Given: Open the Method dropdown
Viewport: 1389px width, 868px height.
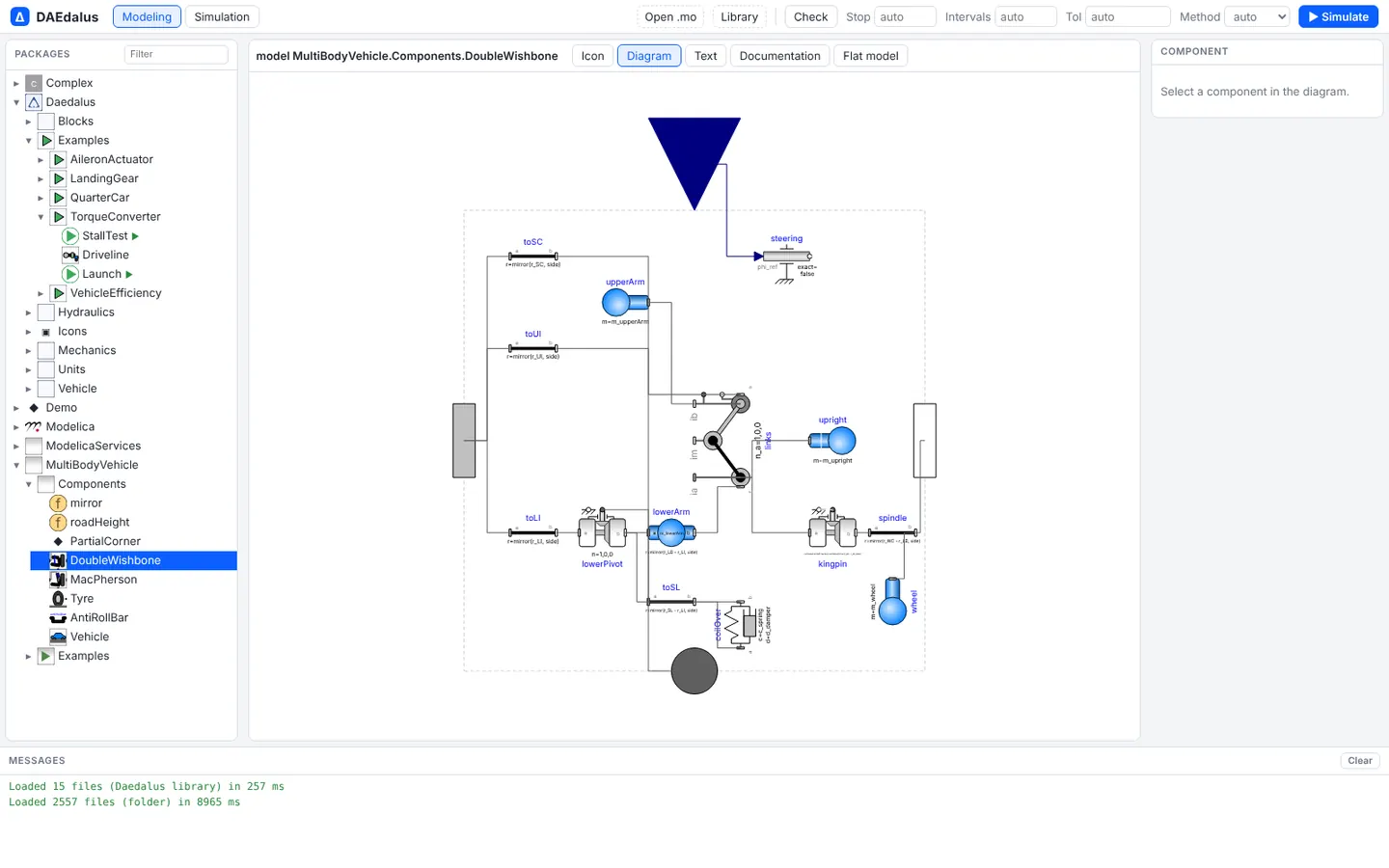Looking at the screenshot, I should click(x=1258, y=16).
